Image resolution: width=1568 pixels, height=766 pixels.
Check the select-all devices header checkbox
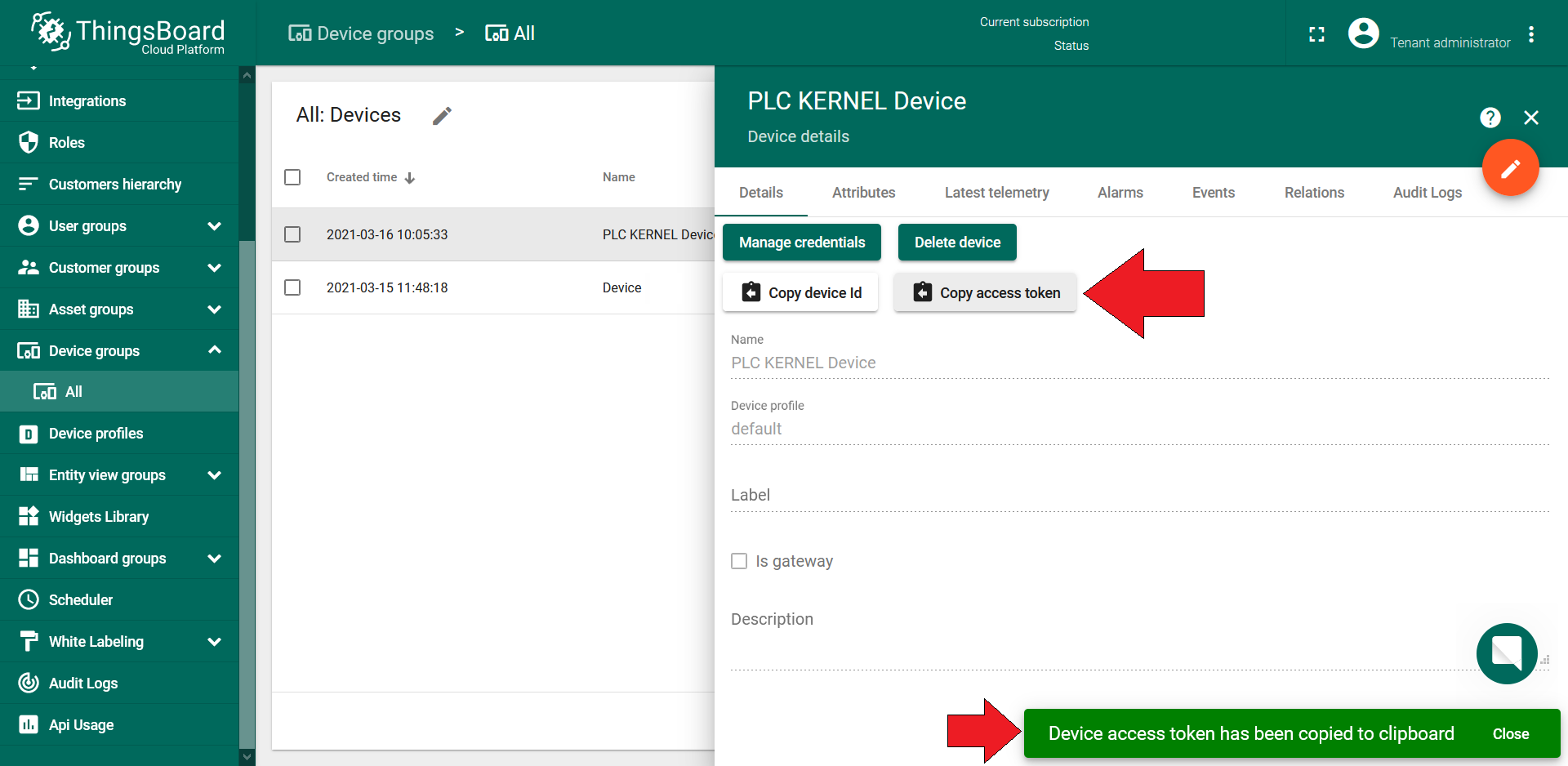pos(292,177)
